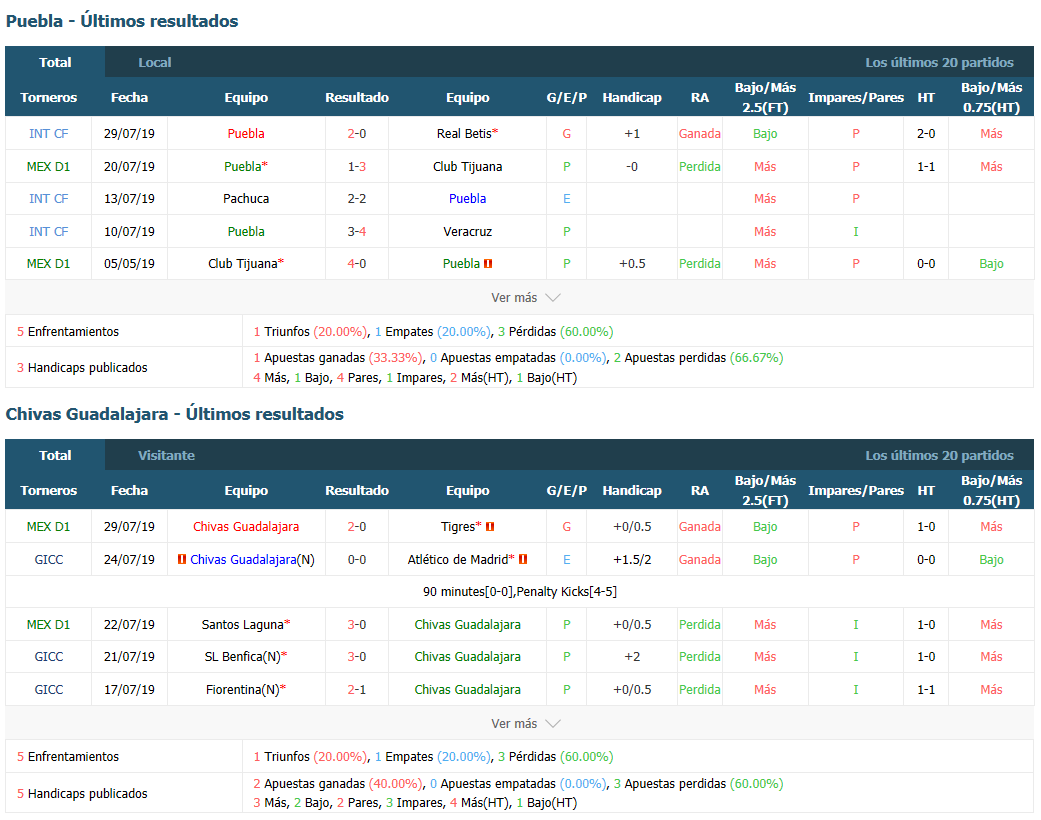Open INT CF tournament link for 29/07/19 match
Screen dimensions: 1041x820
tap(48, 133)
